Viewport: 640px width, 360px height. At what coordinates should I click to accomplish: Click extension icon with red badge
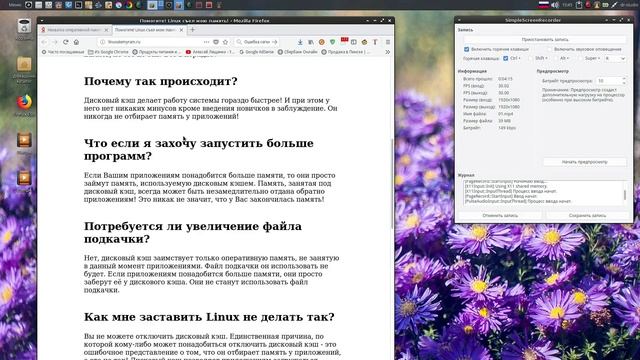tap(344, 41)
